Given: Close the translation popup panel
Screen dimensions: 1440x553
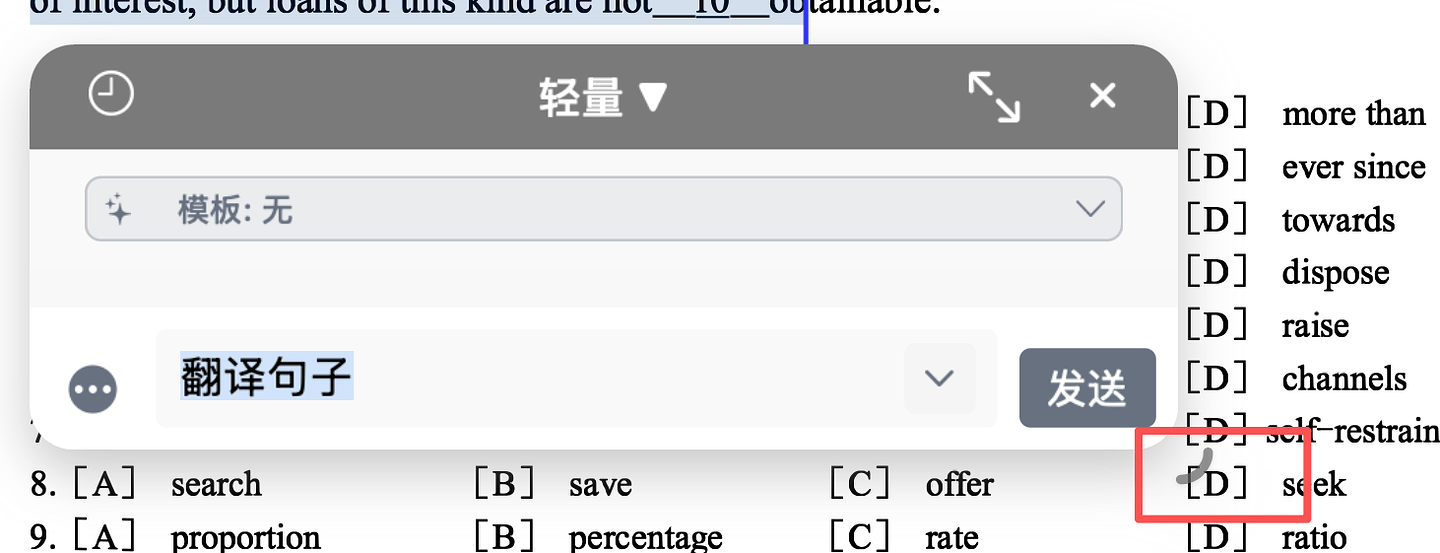Looking at the screenshot, I should [x=1102, y=96].
